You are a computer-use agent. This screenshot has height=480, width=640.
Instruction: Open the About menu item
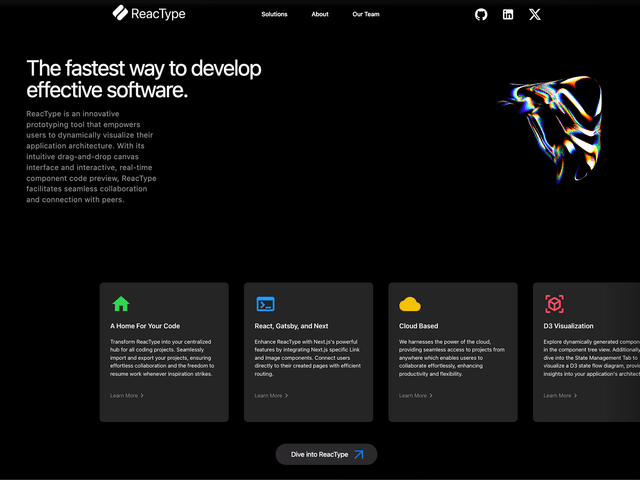[x=320, y=14]
